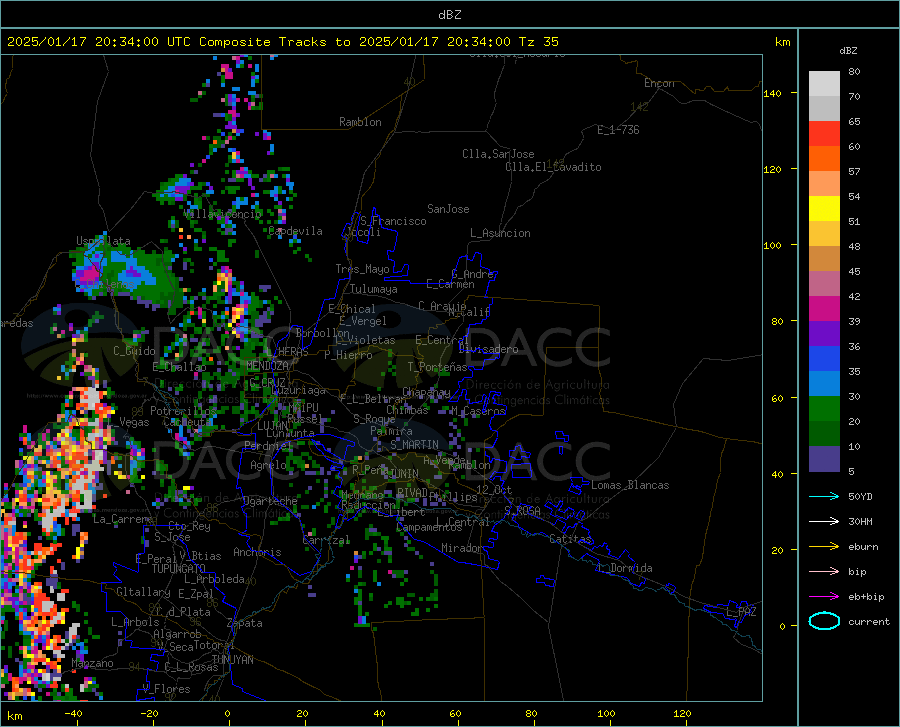Click the Carrizal label
The height and width of the screenshot is (727, 900).
(326, 540)
